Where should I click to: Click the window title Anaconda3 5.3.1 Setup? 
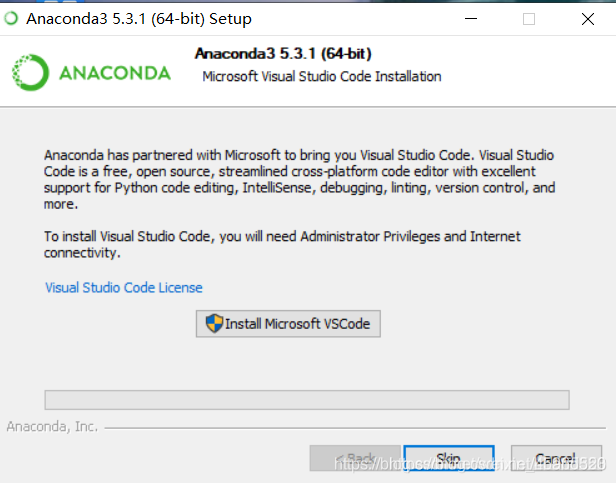(139, 18)
